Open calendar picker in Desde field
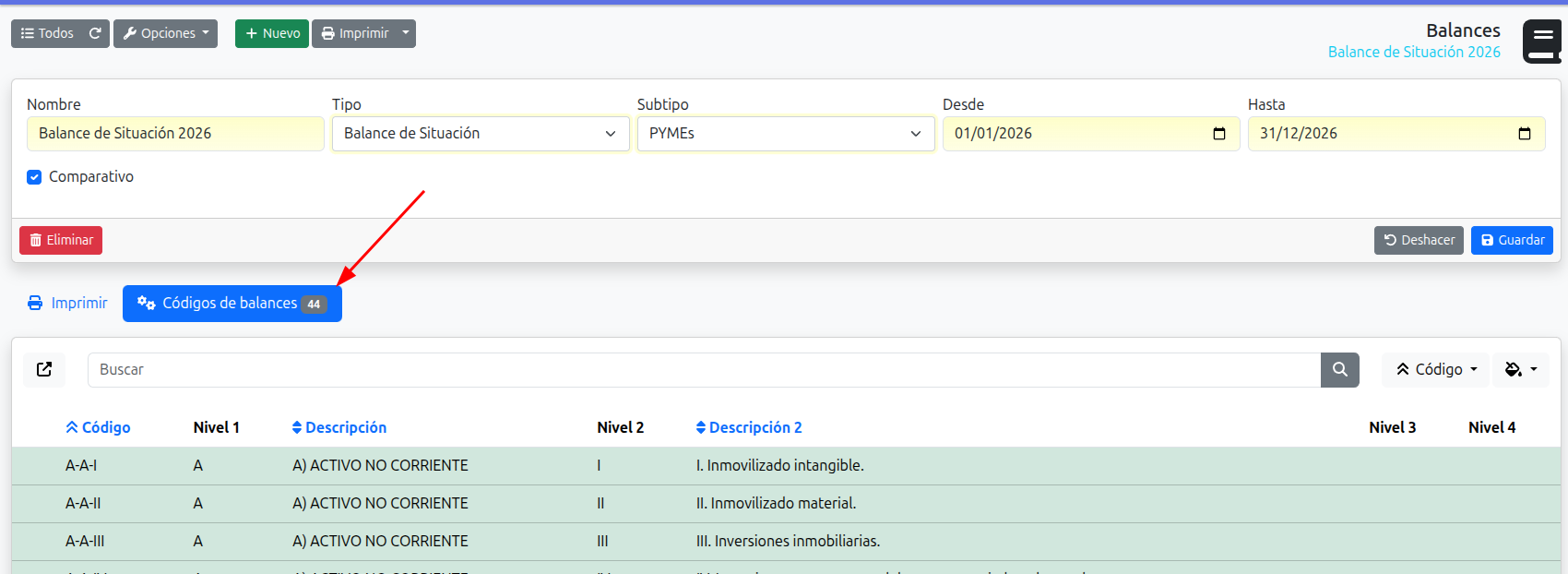The image size is (1568, 574). [1218, 134]
